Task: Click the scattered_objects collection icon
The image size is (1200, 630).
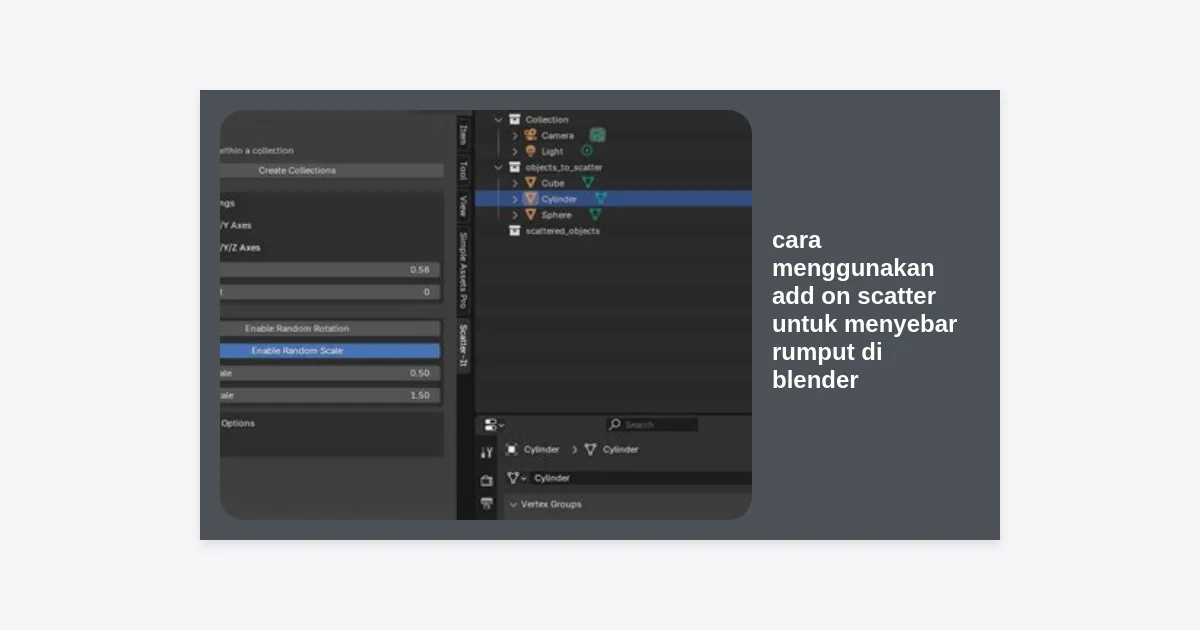Action: pos(514,231)
